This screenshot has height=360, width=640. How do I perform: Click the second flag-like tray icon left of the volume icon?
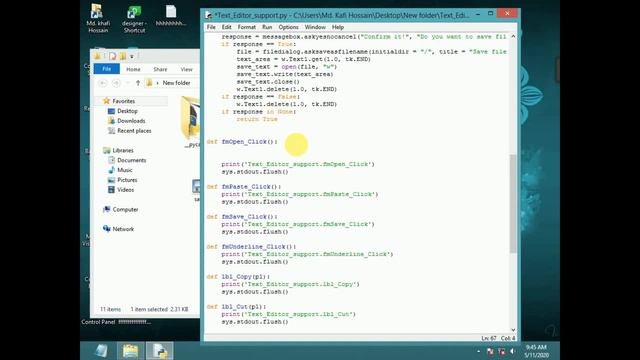click(502, 351)
